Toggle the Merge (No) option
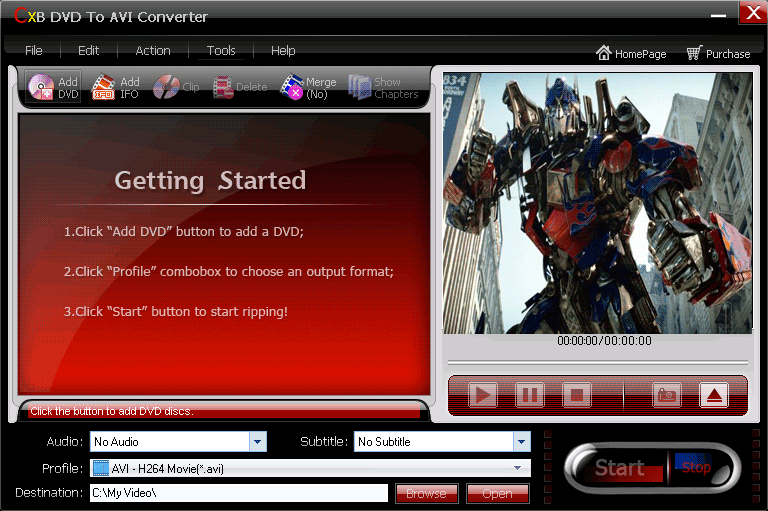Viewport: 768px width, 511px height. (308, 87)
